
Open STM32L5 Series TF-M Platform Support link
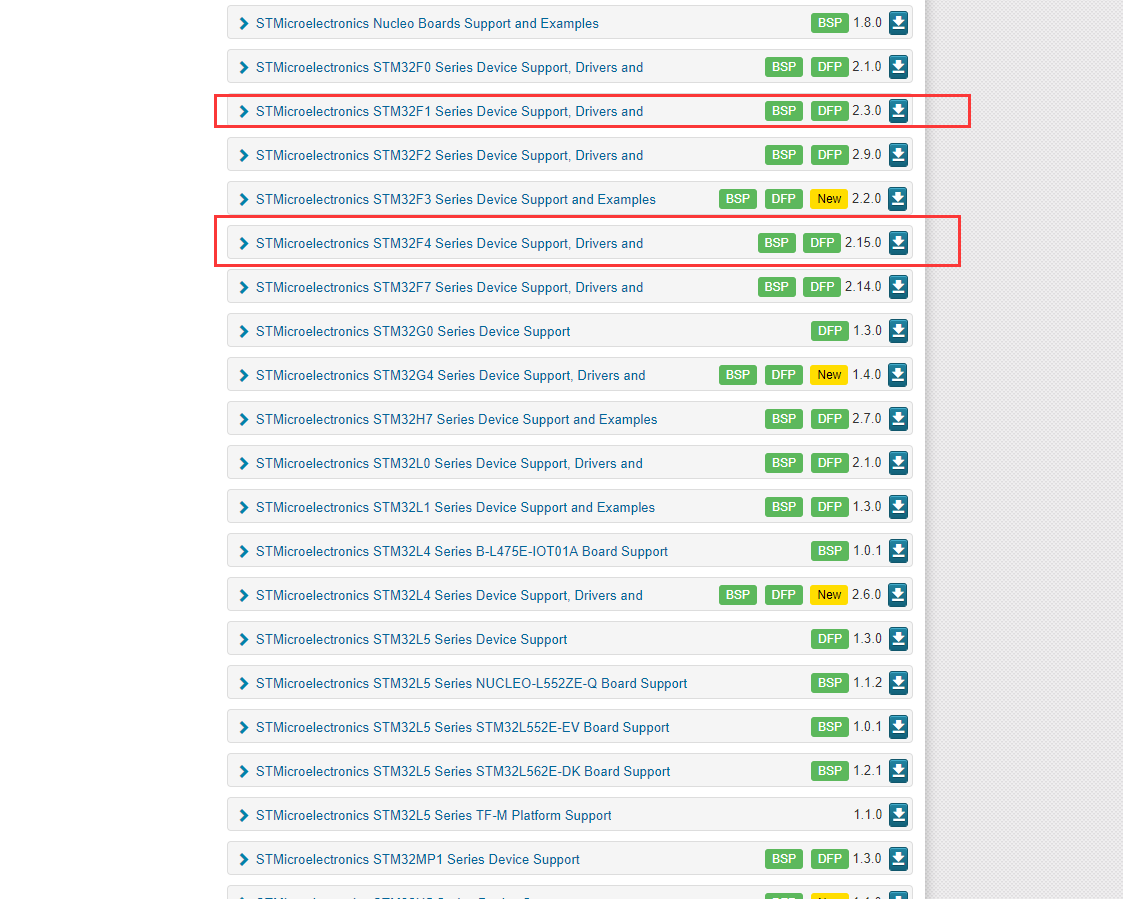[x=433, y=815]
